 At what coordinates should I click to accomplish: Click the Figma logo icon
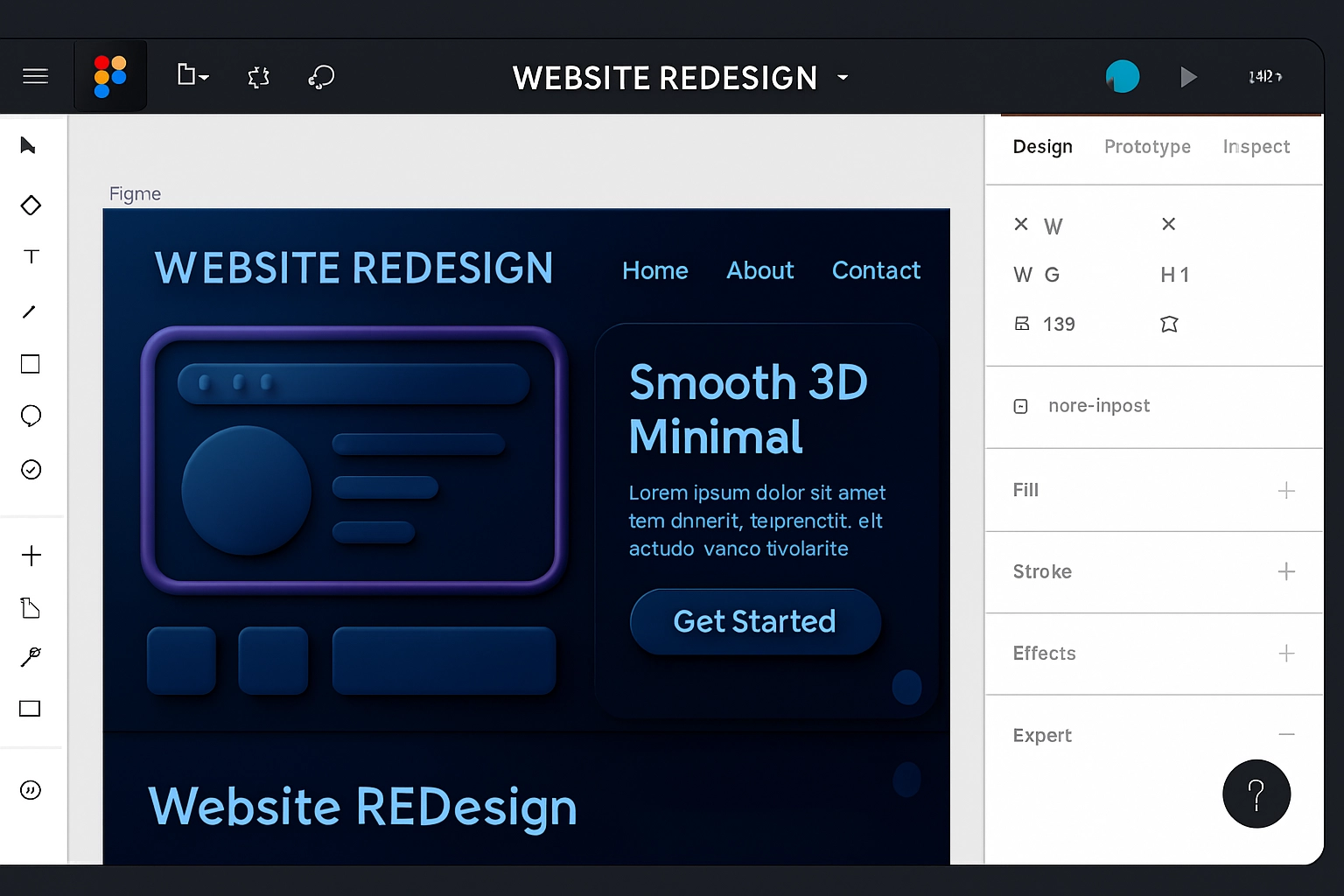(x=110, y=77)
